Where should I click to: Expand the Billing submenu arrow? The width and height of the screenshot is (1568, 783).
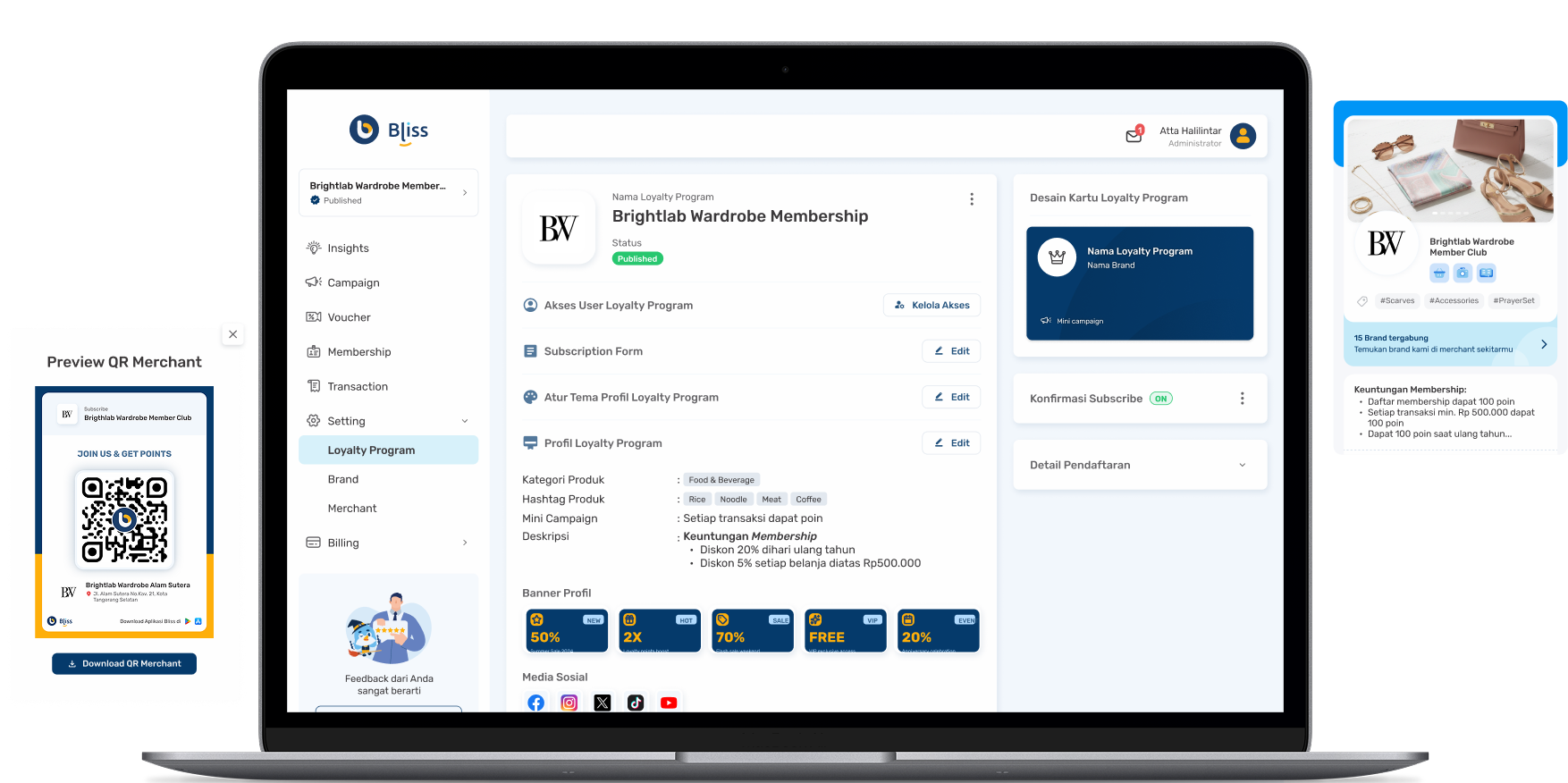coord(465,543)
